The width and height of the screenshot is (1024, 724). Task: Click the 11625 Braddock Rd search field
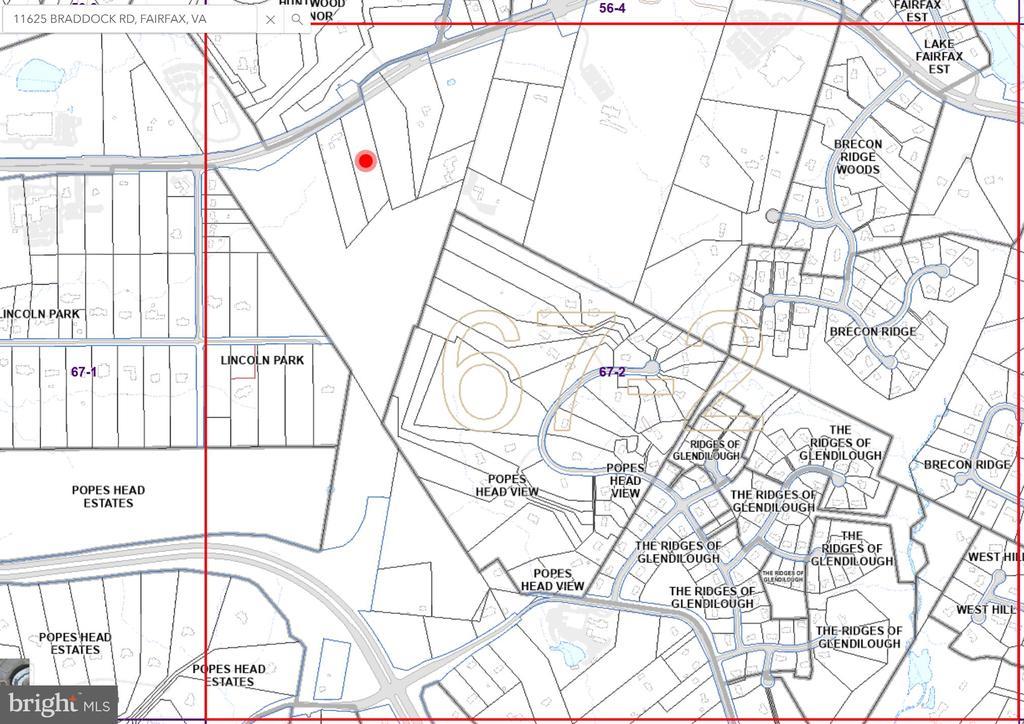130,19
